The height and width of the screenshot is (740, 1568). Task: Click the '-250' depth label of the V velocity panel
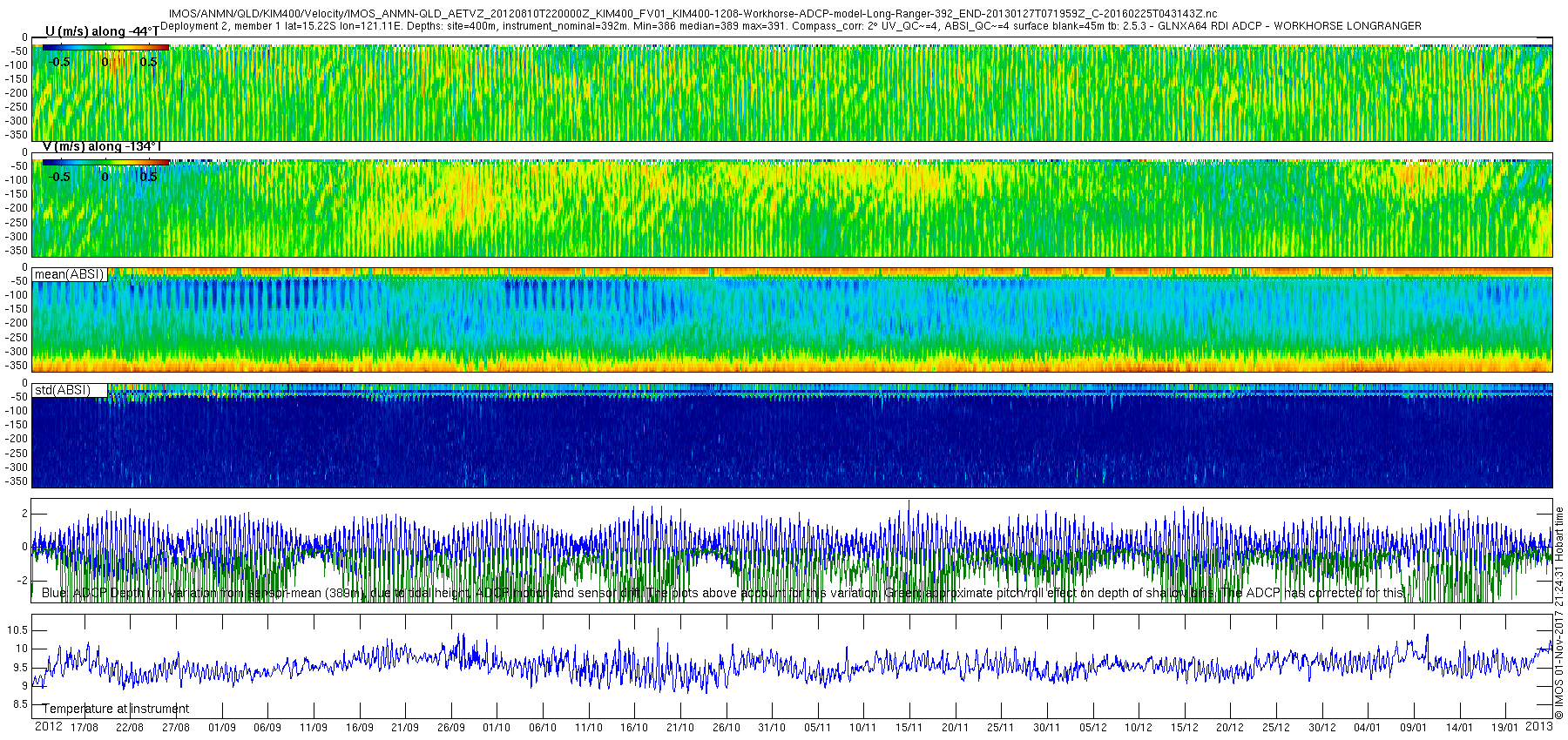pyautogui.click(x=17, y=223)
